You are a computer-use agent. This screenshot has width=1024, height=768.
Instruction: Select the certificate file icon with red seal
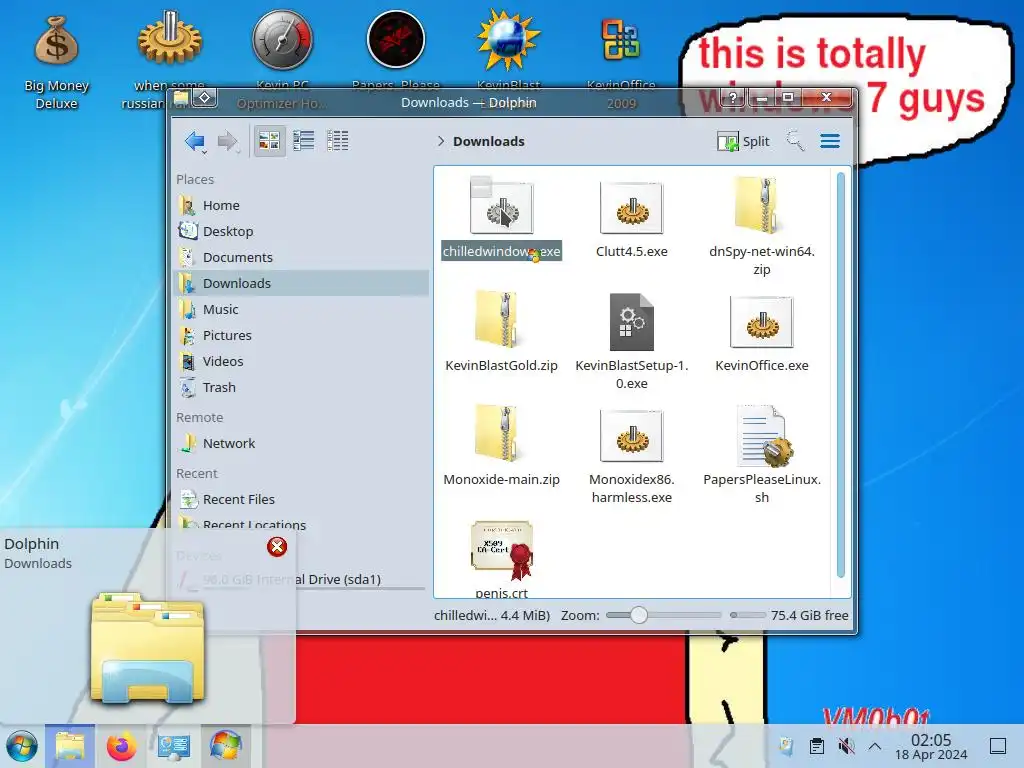click(502, 551)
